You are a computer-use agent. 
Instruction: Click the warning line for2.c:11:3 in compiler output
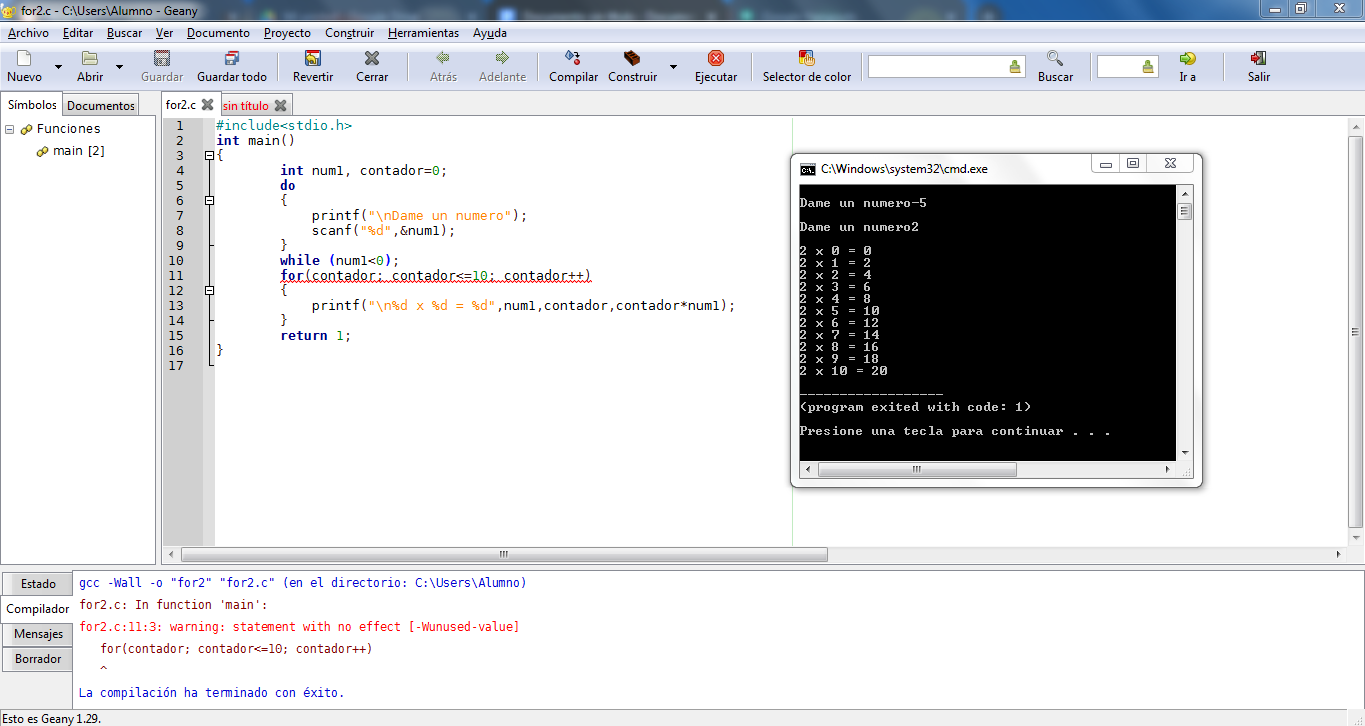tap(299, 627)
